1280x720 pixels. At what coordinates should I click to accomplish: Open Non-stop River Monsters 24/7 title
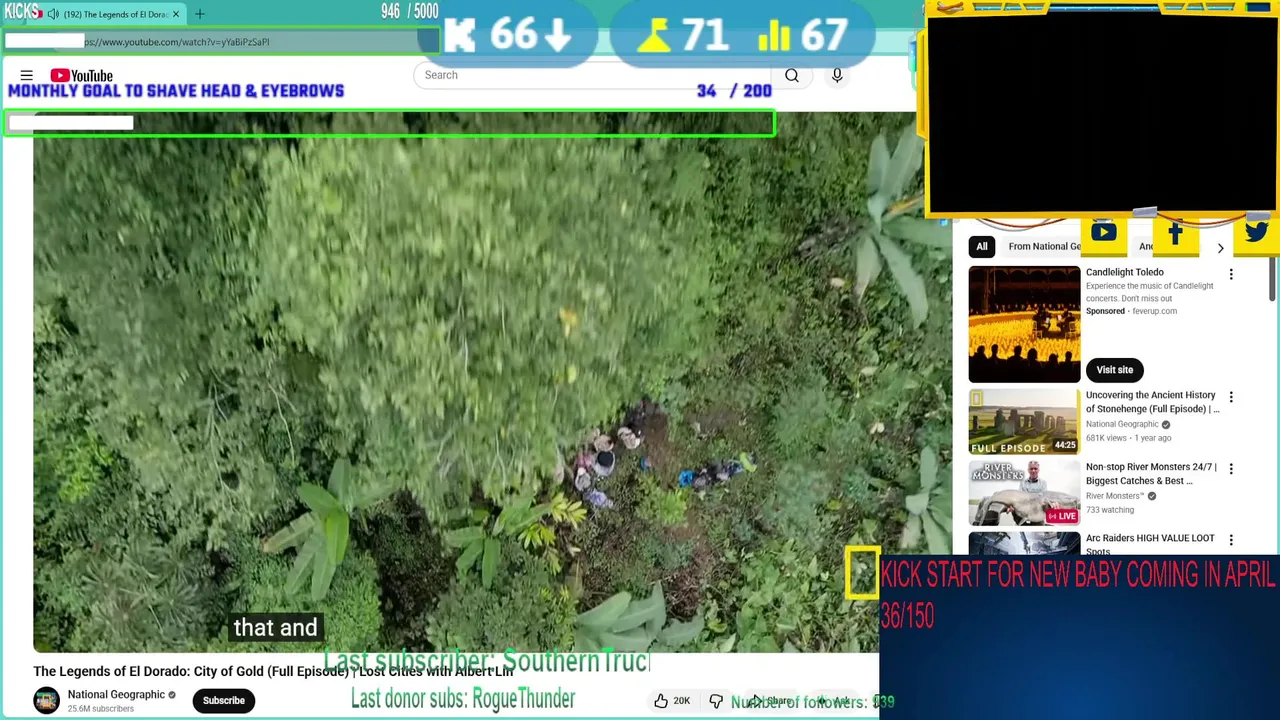[x=1151, y=474]
